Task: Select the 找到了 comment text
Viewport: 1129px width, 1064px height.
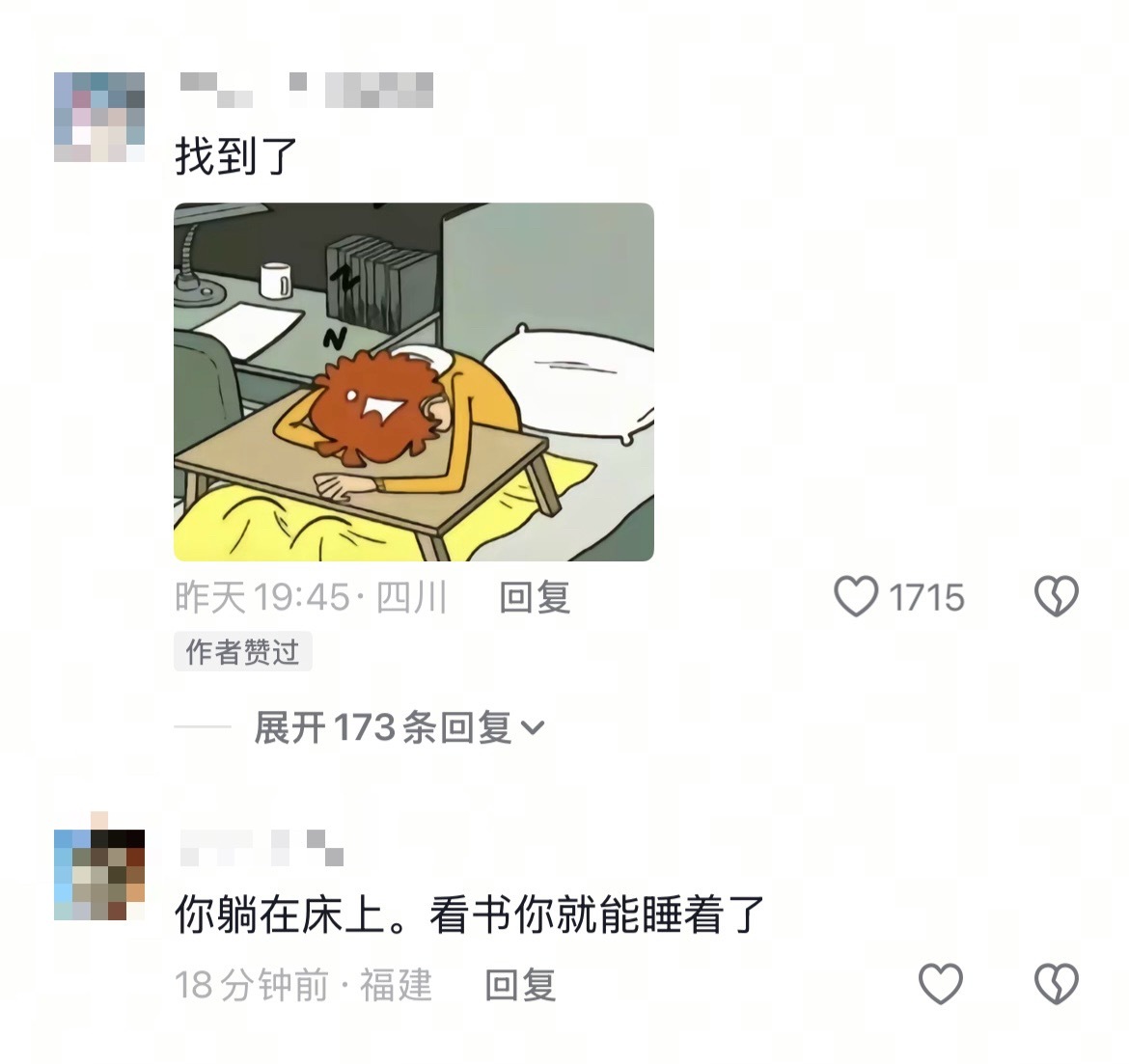Action: pyautogui.click(x=236, y=156)
